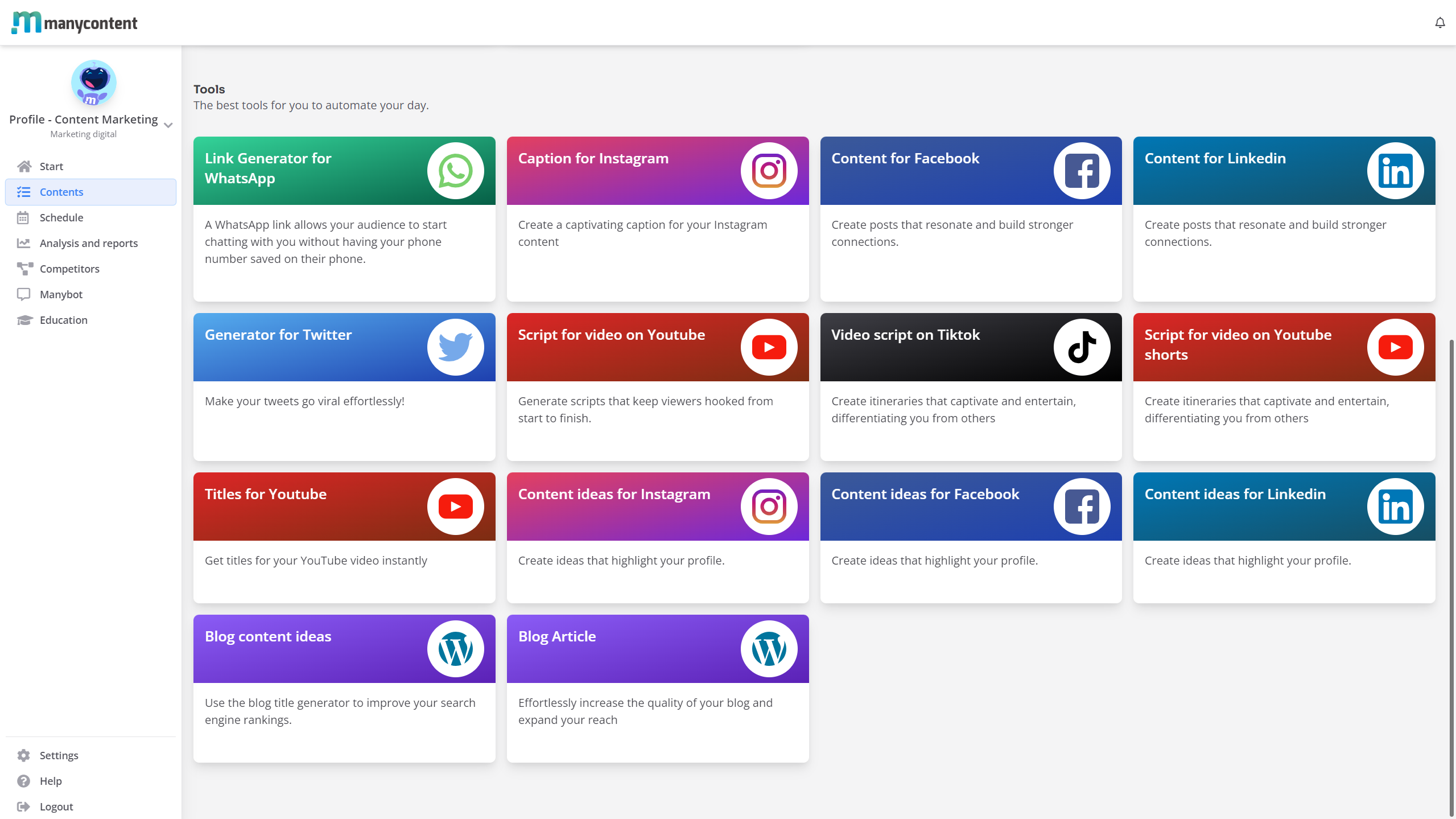Click the profile avatar image
1456x819 pixels.
93,83
